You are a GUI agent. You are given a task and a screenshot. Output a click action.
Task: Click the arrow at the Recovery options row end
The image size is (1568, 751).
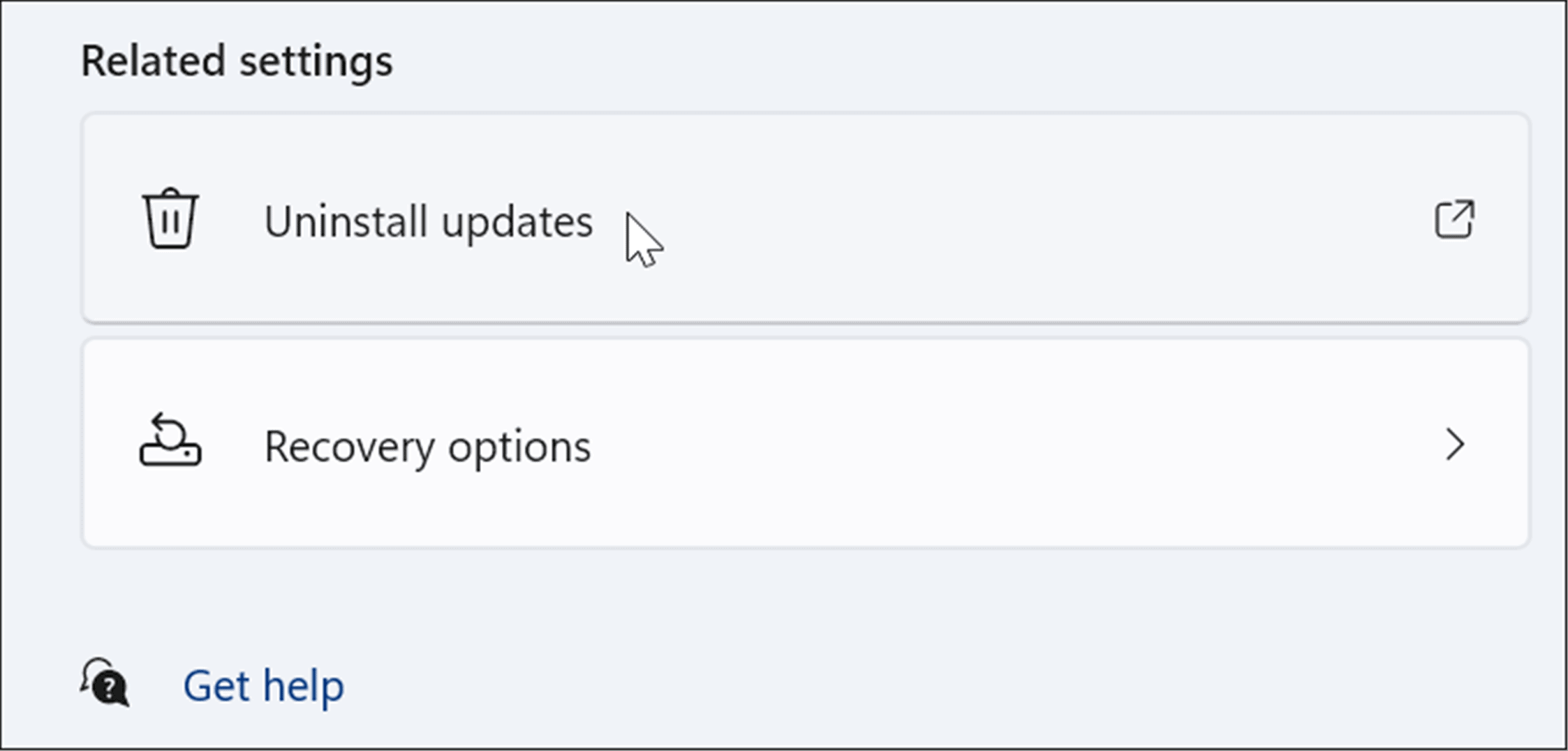tap(1454, 445)
